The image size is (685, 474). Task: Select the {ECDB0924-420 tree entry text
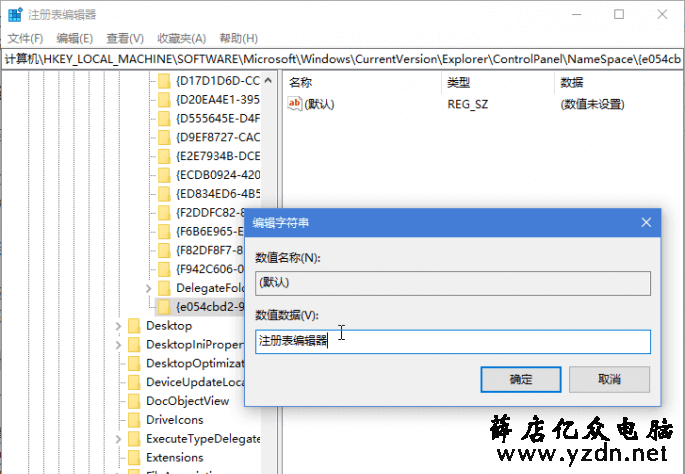[218, 175]
